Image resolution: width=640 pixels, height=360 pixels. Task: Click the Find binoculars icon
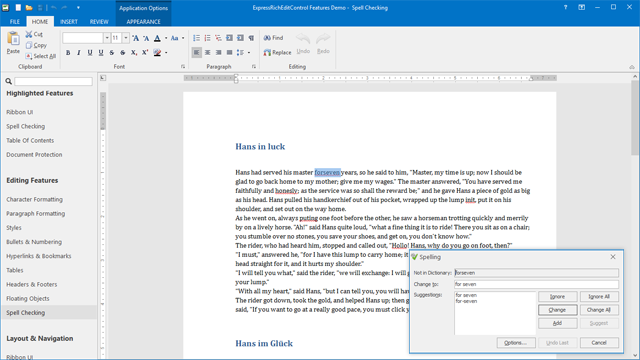click(267, 38)
